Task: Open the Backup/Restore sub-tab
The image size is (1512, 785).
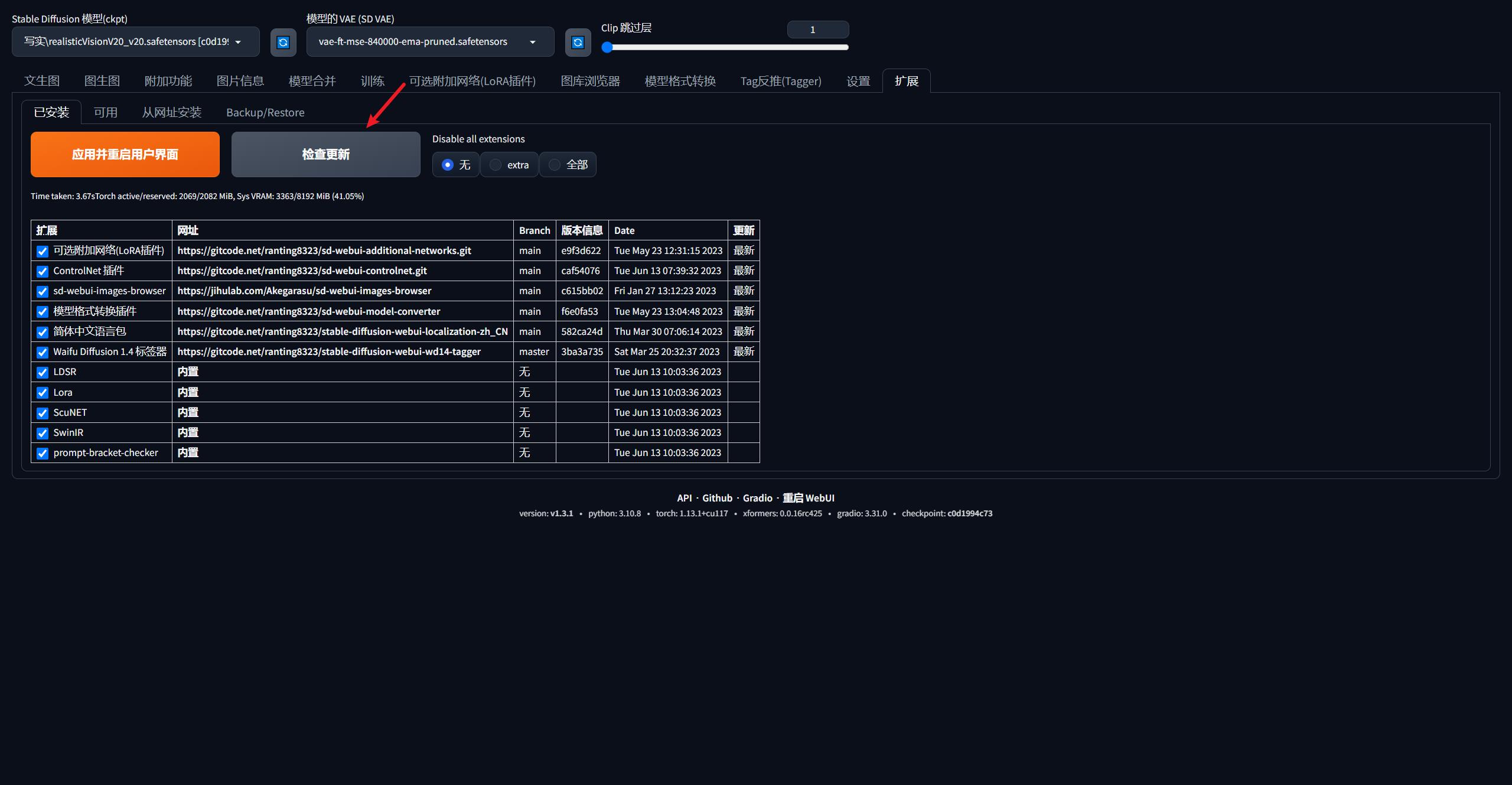Action: click(265, 112)
